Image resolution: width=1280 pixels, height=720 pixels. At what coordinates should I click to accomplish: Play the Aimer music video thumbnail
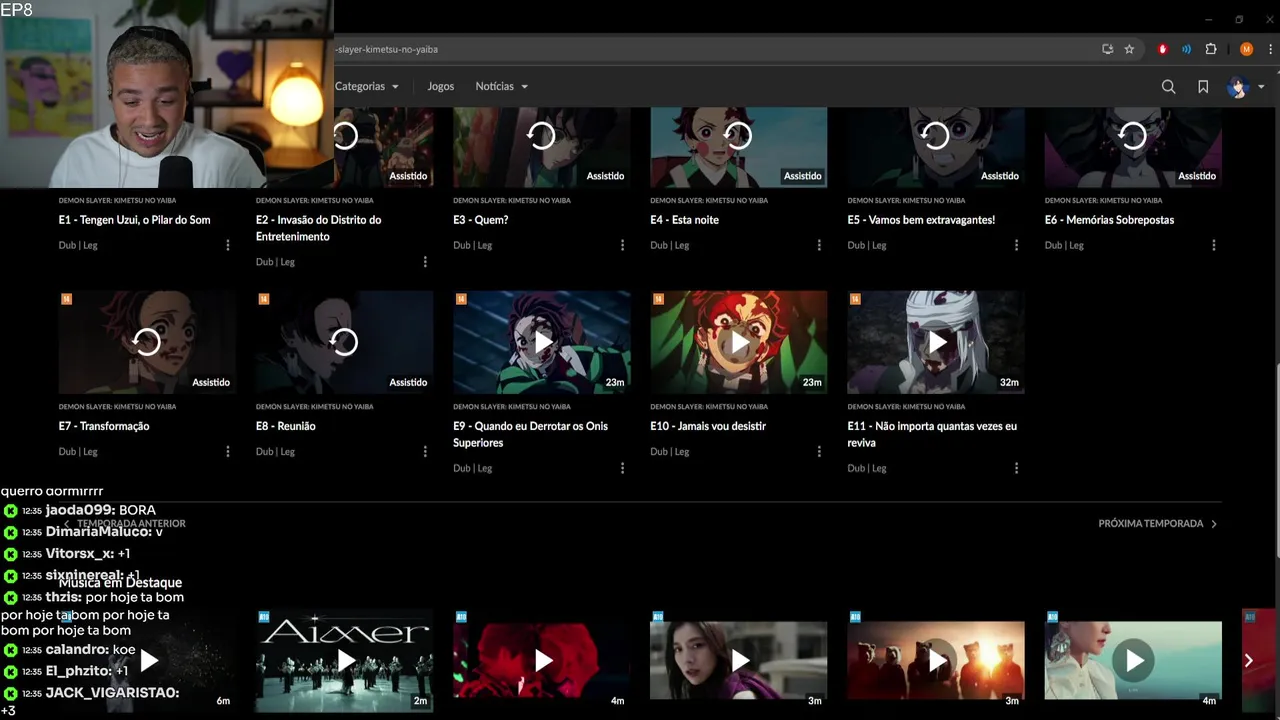coord(344,660)
